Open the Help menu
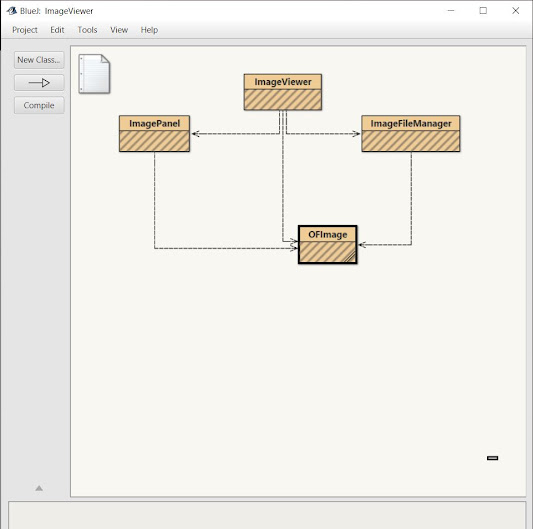This screenshot has width=533, height=529. pyautogui.click(x=149, y=30)
